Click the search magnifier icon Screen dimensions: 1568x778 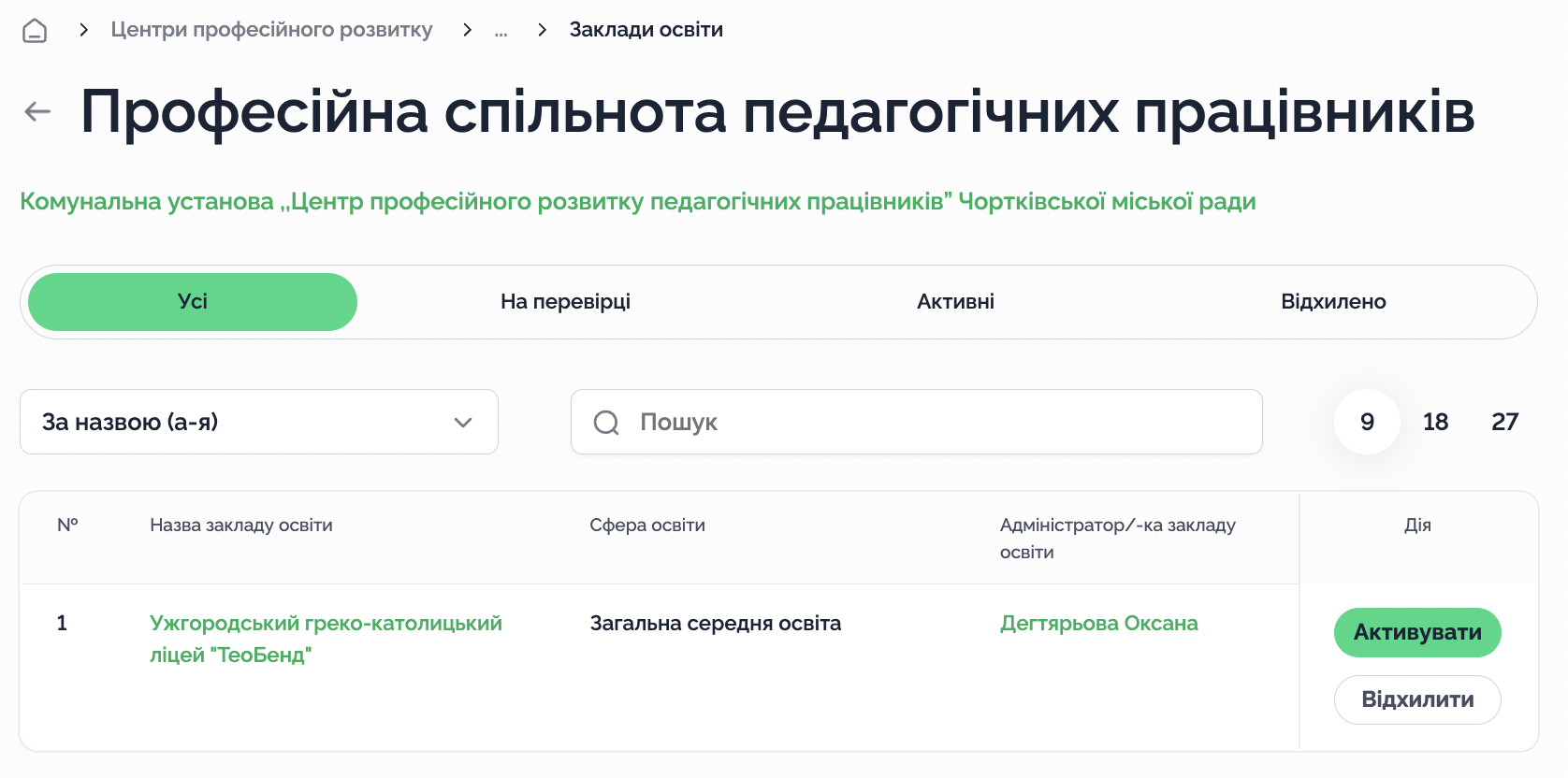pyautogui.click(x=606, y=423)
